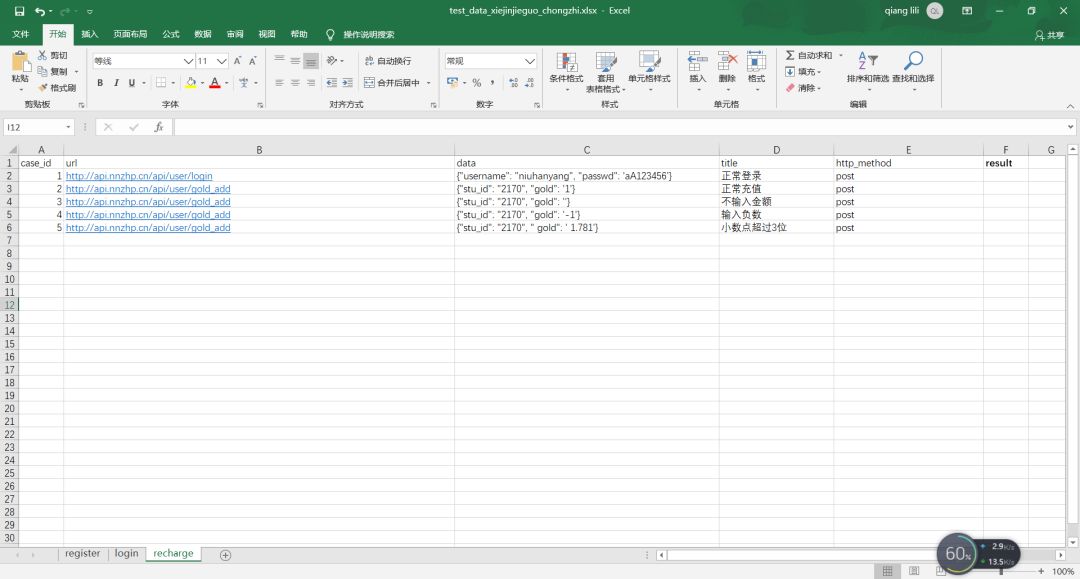Screen dimensions: 1080x579
Task: Toggle Wrap Text (自动换行)
Action: 388,61
